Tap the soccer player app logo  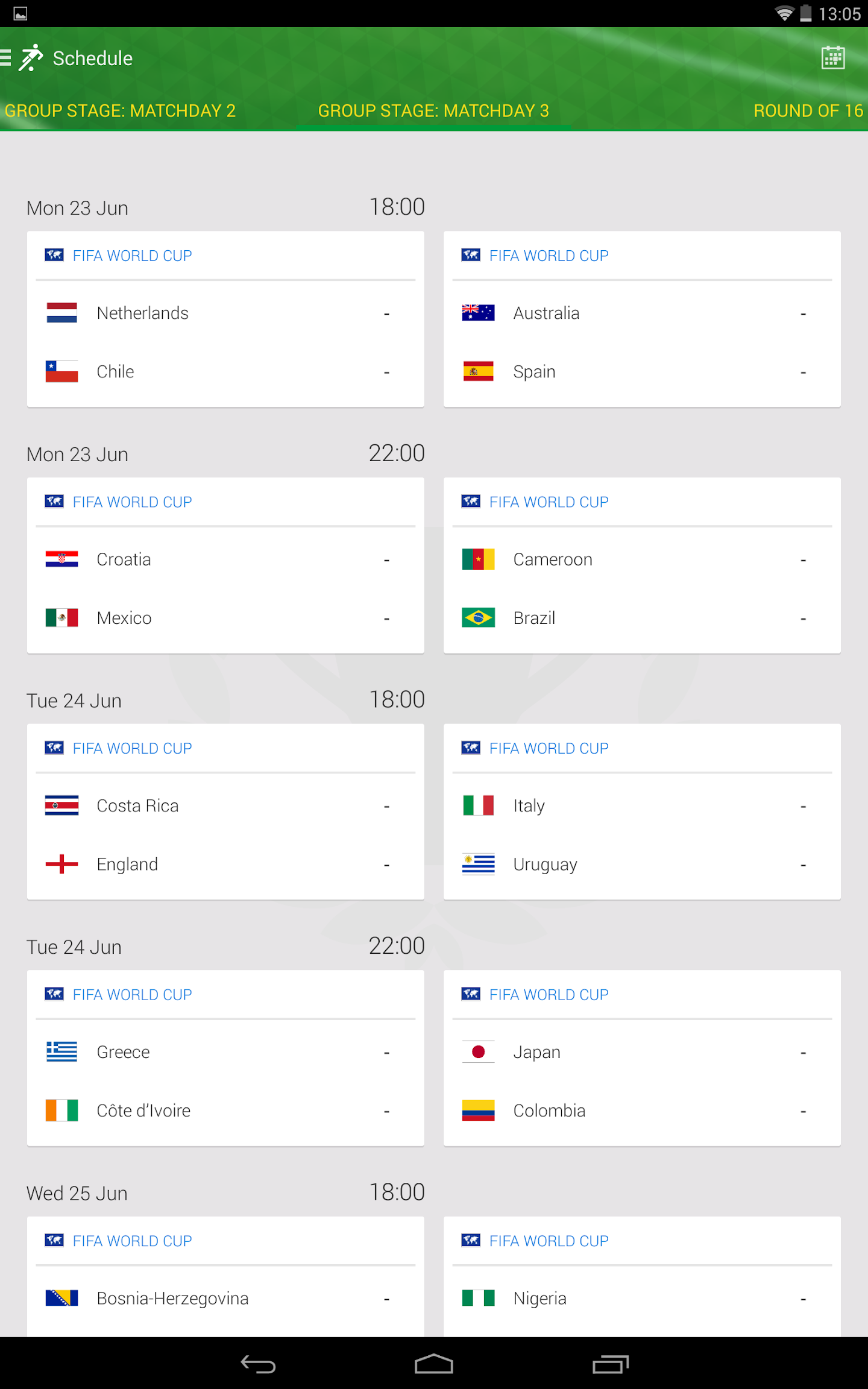(x=31, y=58)
